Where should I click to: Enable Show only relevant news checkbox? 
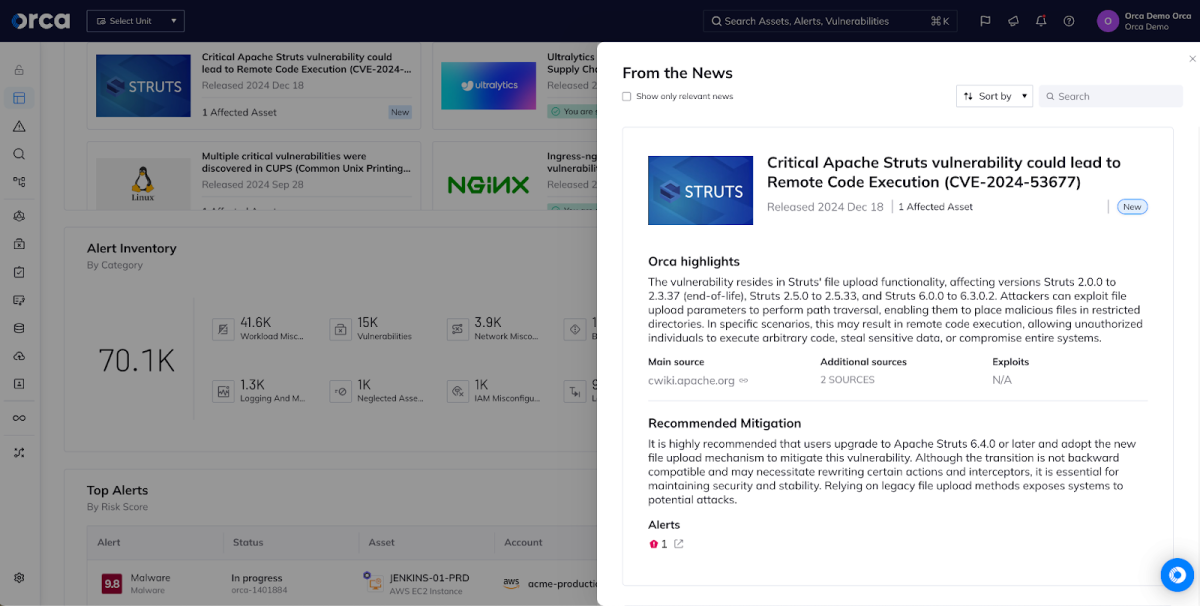tap(627, 96)
